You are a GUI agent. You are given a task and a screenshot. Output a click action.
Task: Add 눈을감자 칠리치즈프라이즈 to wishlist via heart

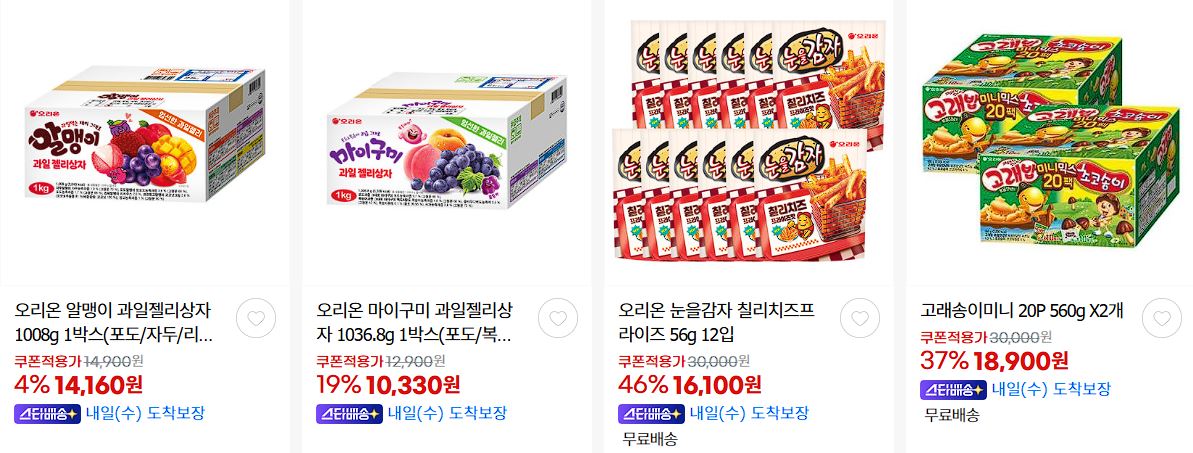[x=860, y=318]
